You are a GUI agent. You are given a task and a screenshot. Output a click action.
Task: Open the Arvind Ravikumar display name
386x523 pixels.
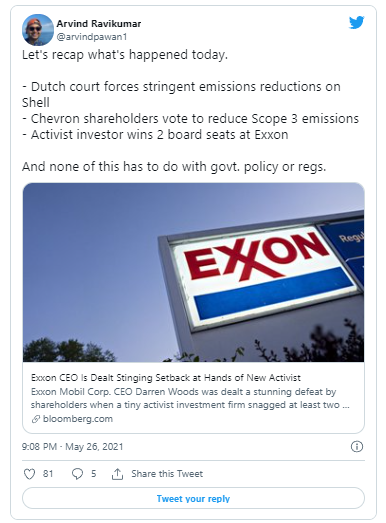click(x=99, y=24)
